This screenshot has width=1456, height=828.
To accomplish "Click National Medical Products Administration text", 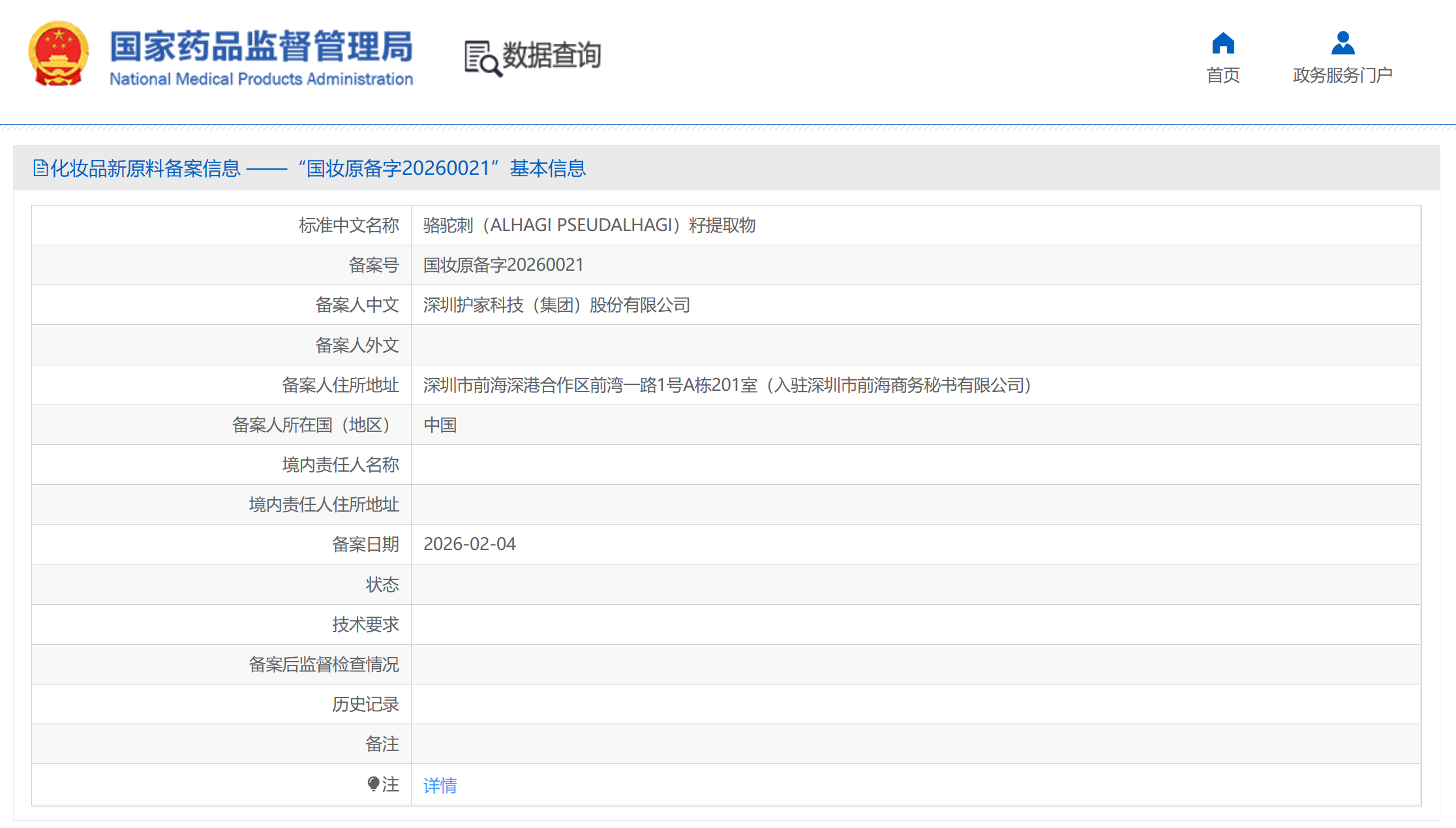I will [261, 79].
